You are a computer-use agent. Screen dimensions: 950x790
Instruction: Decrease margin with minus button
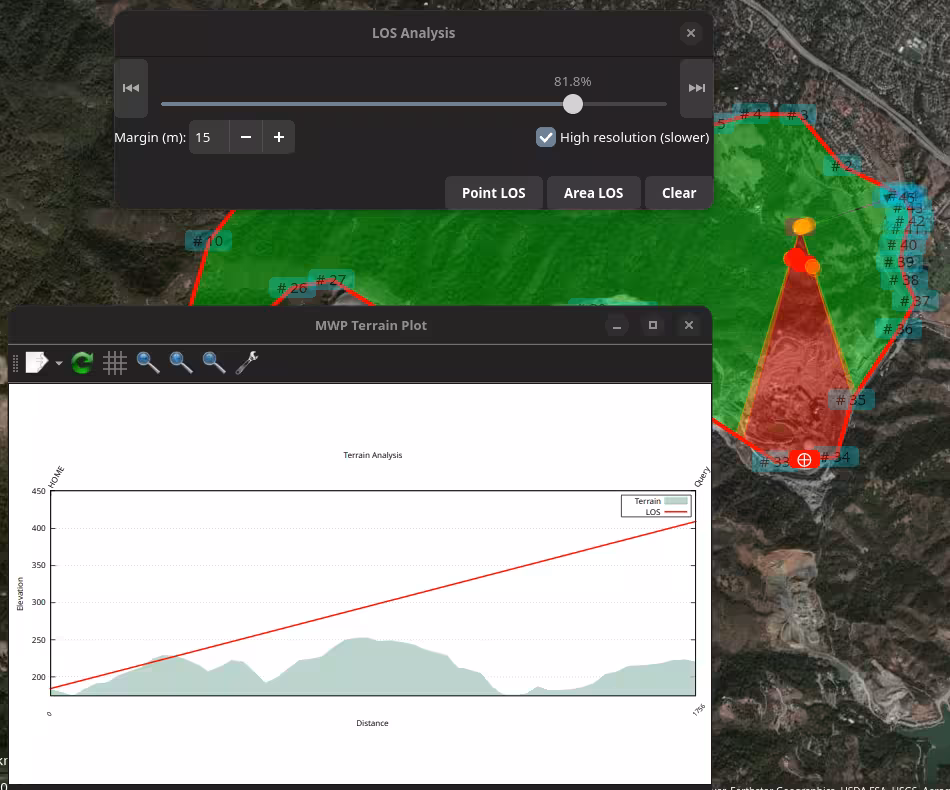246,137
